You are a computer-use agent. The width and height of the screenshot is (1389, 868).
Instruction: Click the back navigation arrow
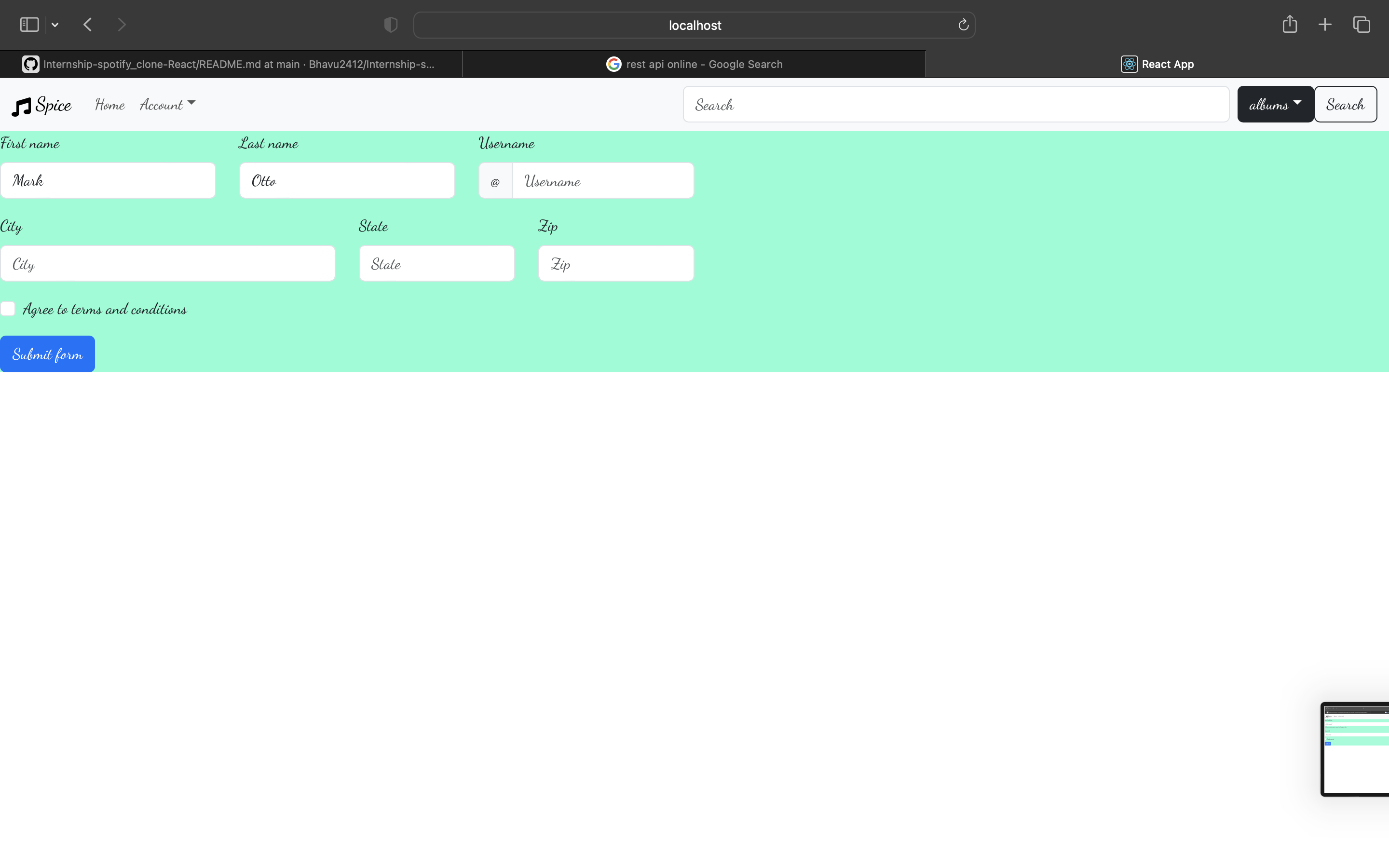[x=87, y=24]
